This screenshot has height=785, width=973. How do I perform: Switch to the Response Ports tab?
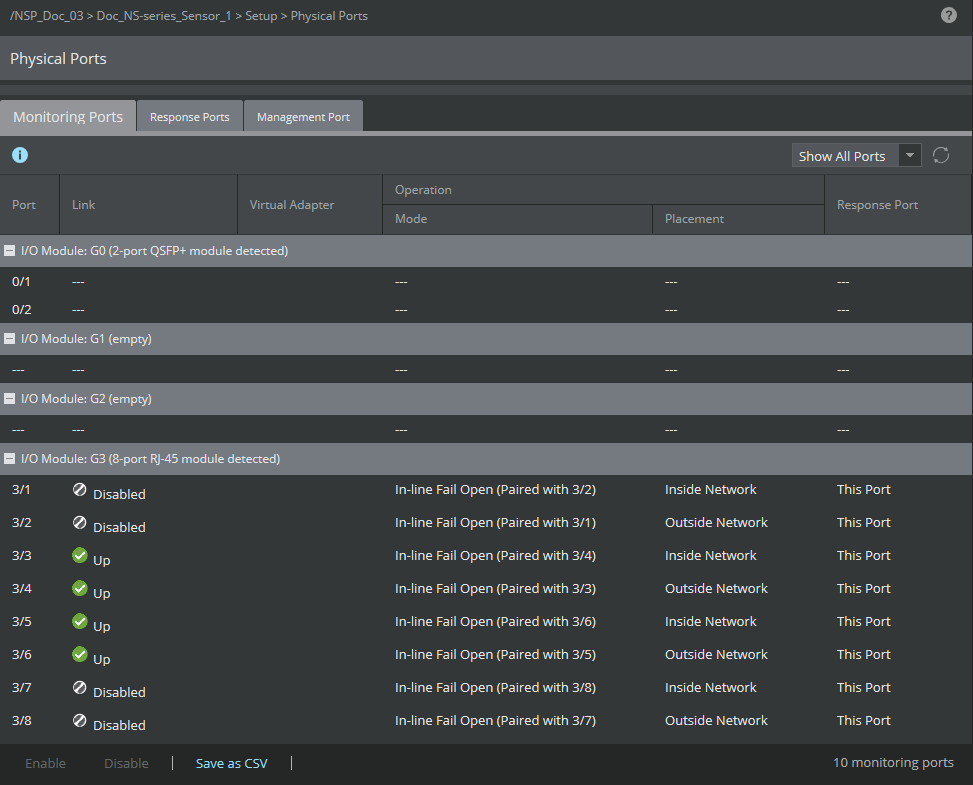[189, 117]
